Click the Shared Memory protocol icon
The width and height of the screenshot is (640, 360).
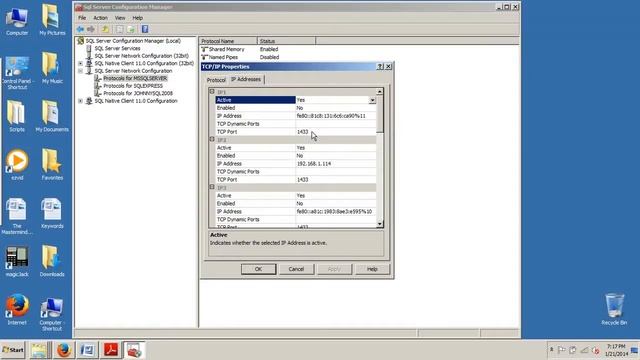tap(204, 49)
